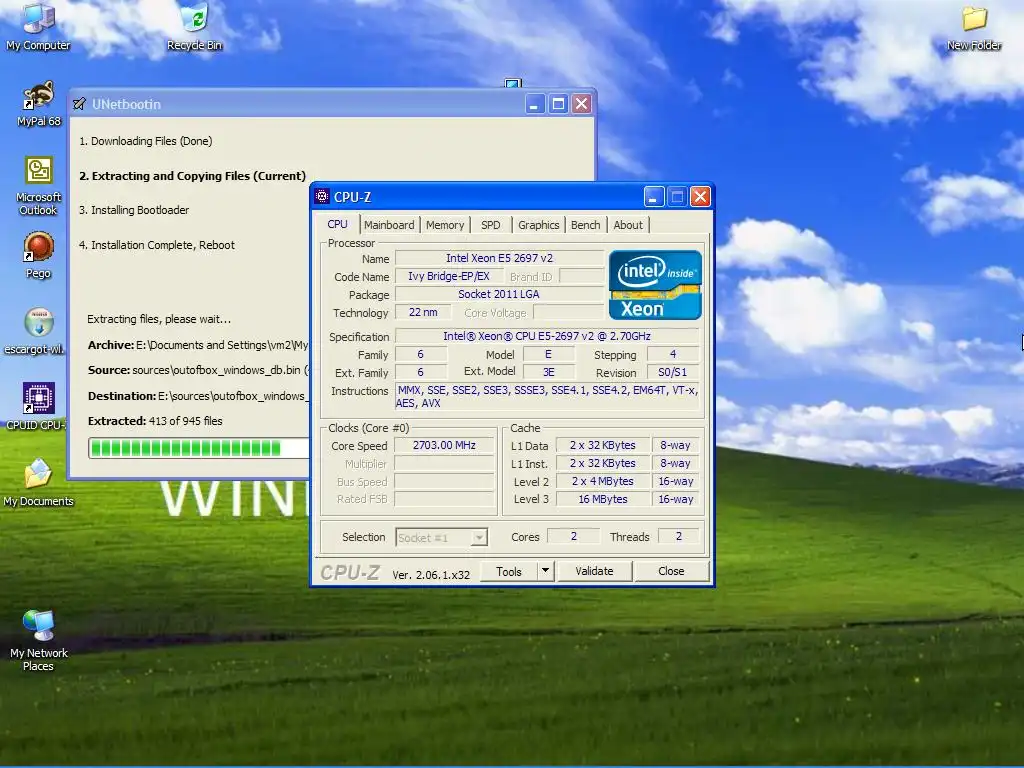Image resolution: width=1024 pixels, height=768 pixels.
Task: Click the processor Name field value
Action: coord(499,258)
